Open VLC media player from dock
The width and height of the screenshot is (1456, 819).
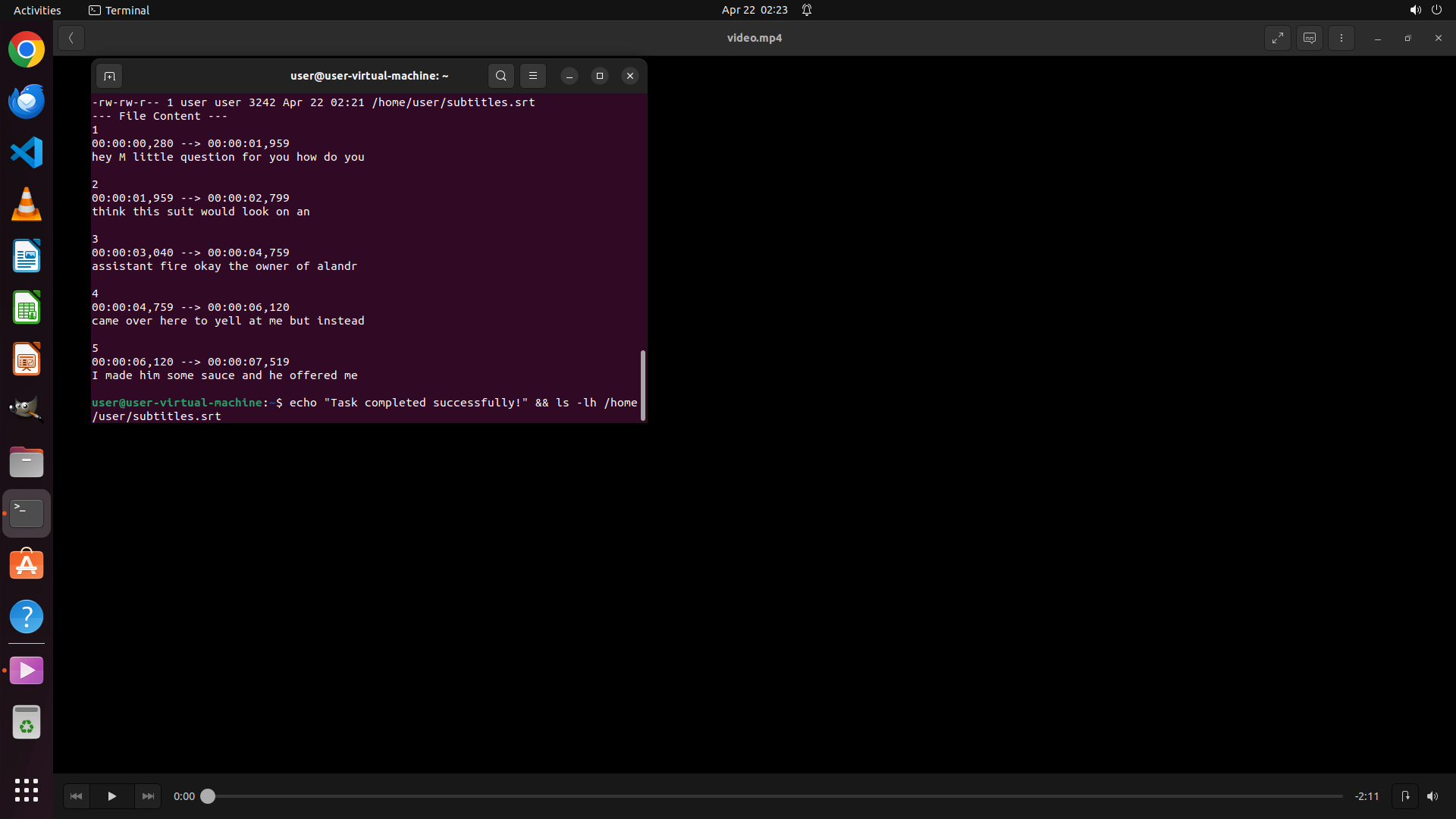(x=27, y=204)
